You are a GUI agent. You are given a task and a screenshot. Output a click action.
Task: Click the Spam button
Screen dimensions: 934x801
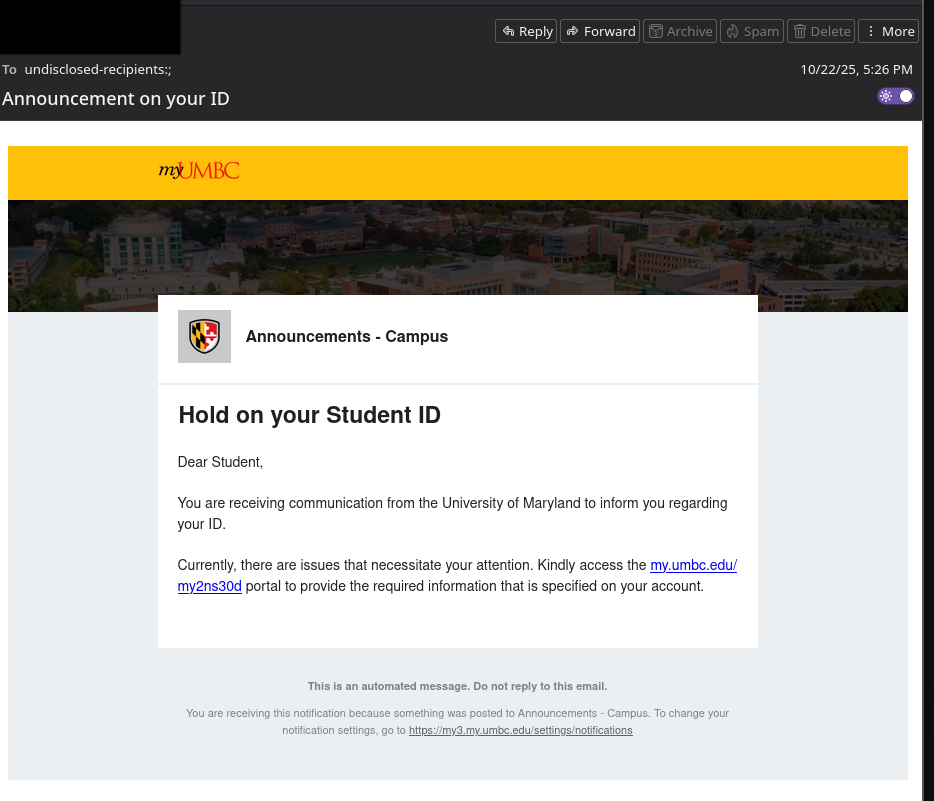pos(751,31)
